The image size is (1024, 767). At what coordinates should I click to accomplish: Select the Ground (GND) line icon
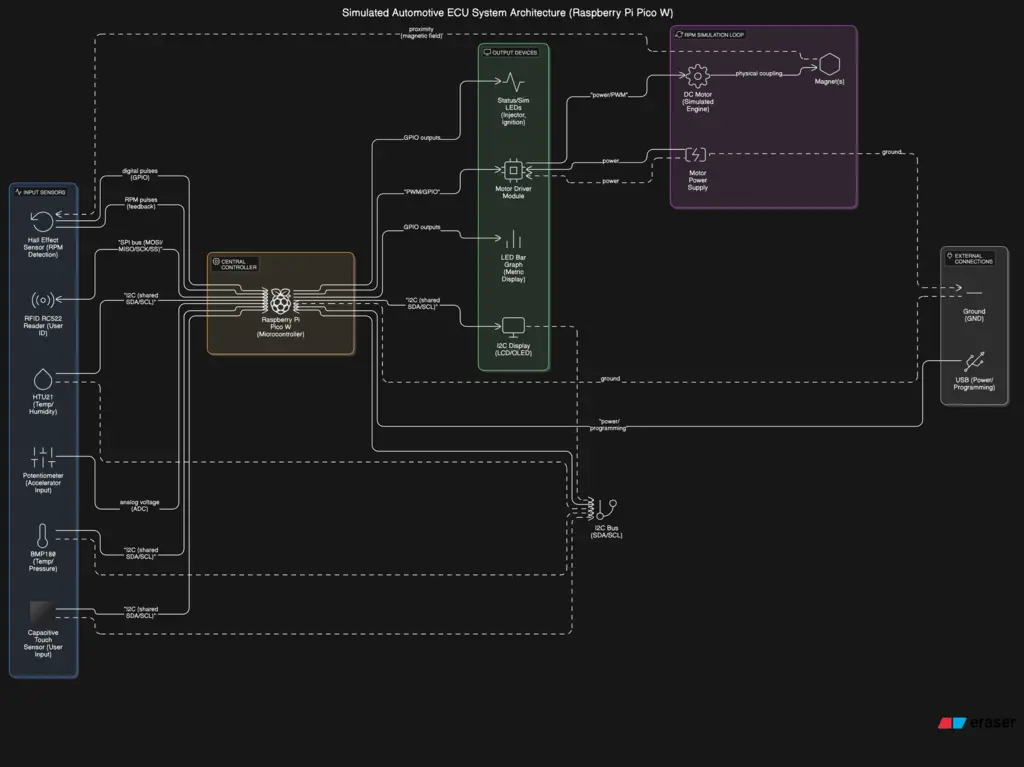(x=974, y=292)
